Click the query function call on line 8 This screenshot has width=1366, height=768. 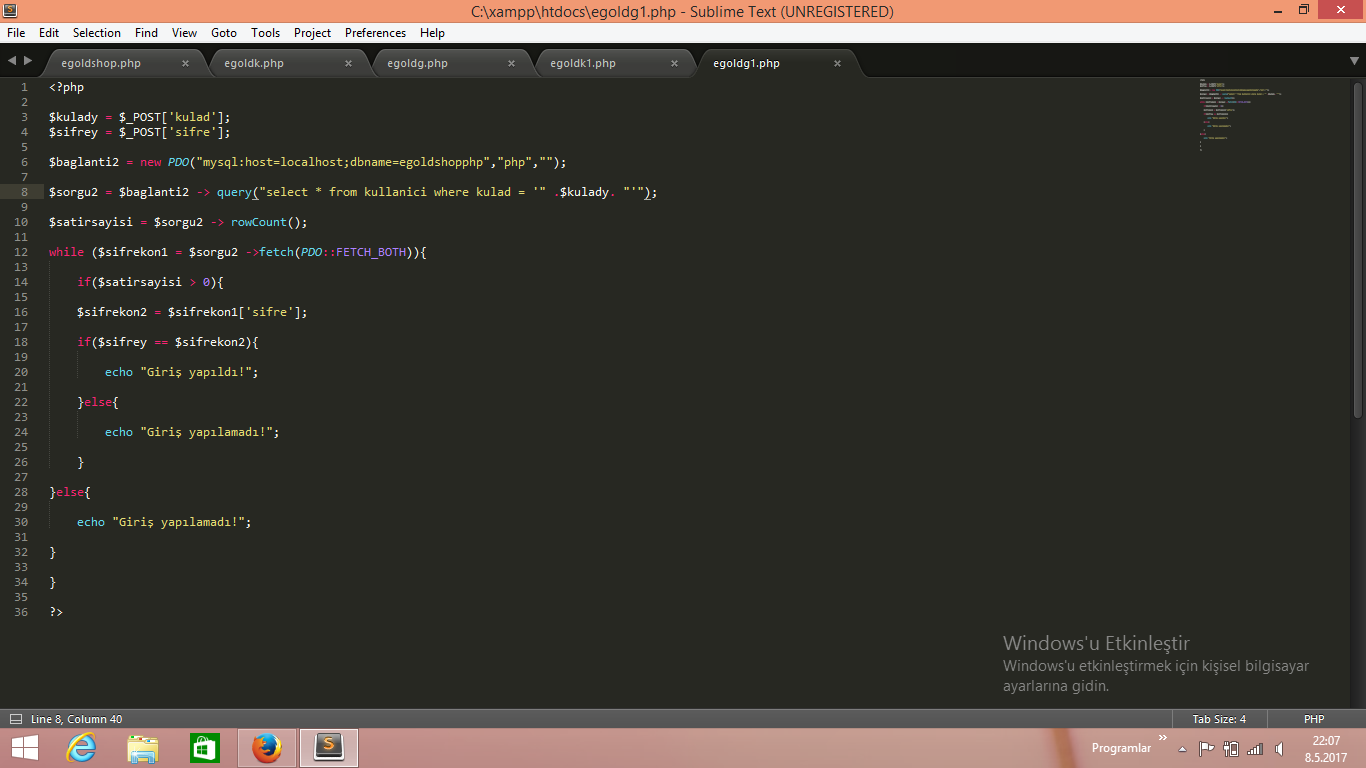[x=234, y=192]
